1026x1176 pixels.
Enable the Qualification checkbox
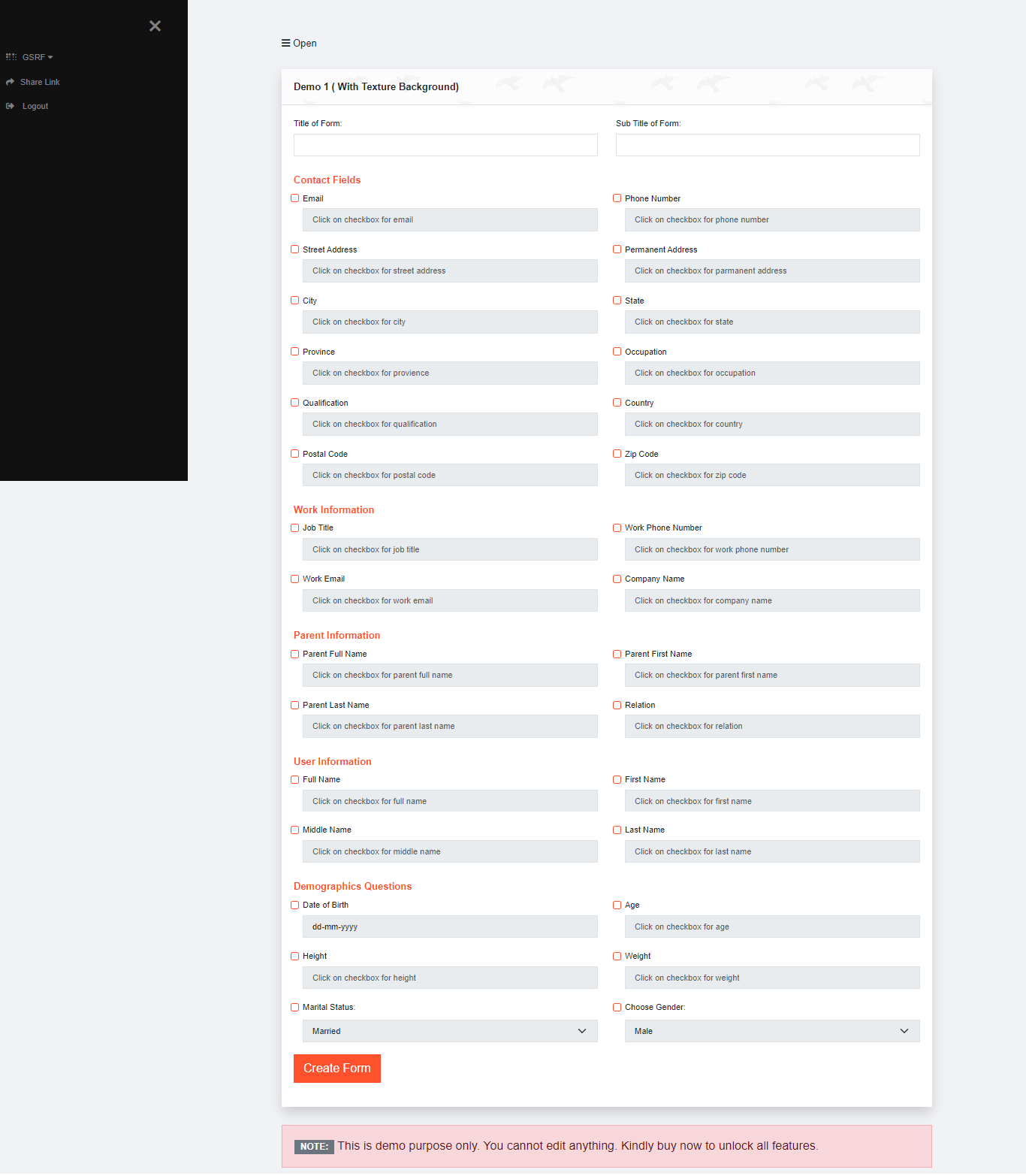[294, 402]
